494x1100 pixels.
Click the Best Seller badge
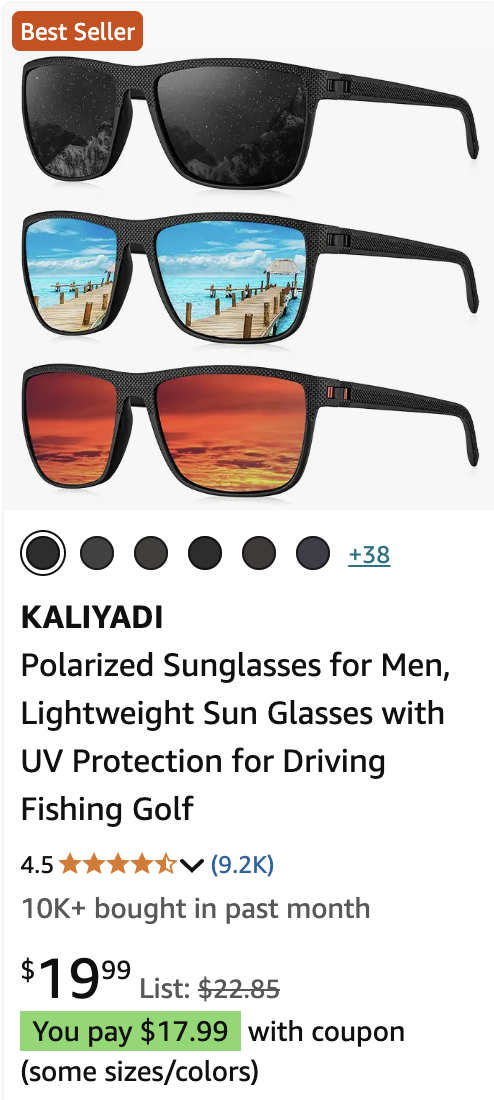[x=77, y=31]
